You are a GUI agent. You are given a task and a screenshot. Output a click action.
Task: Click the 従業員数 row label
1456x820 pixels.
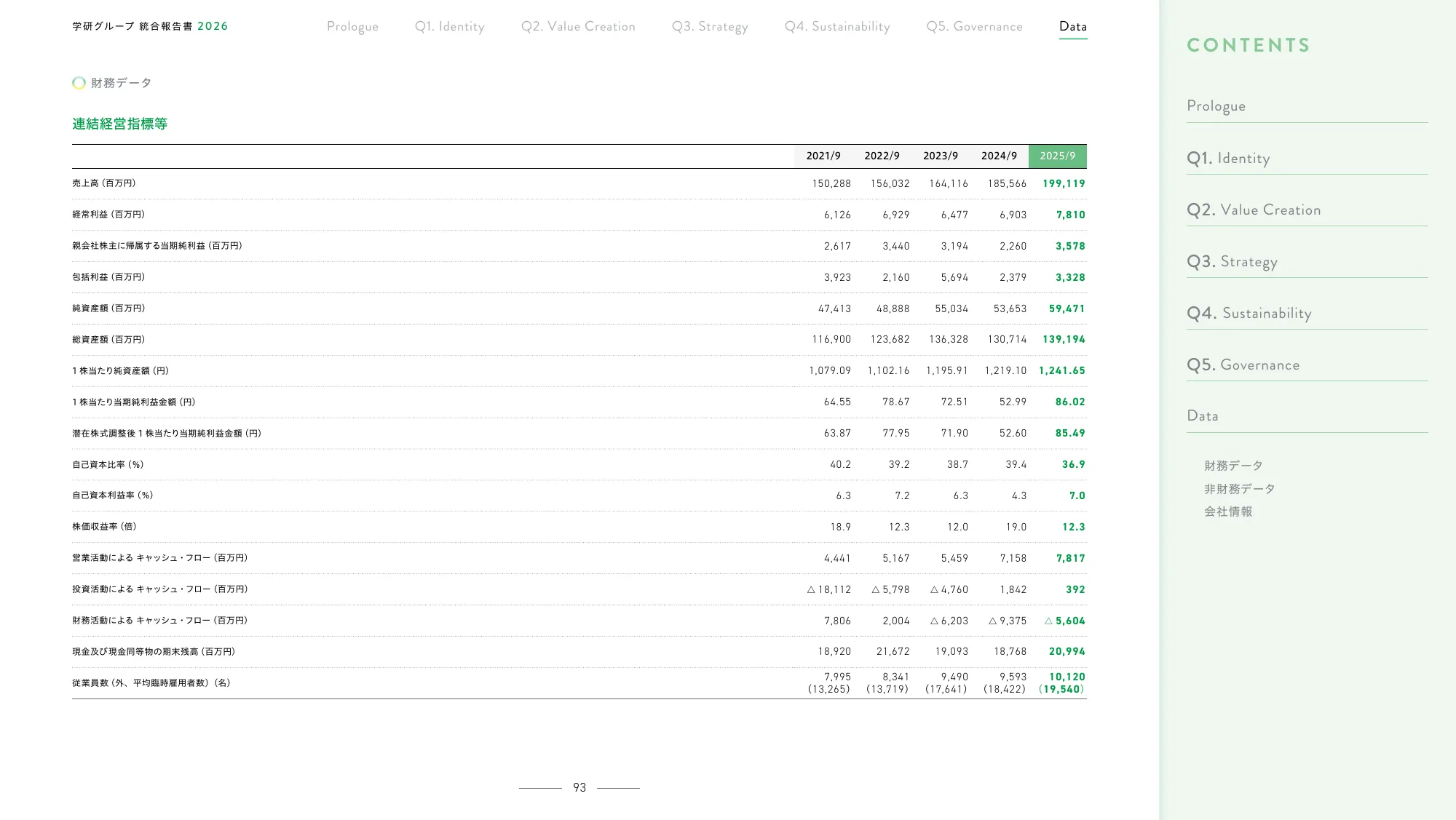[151, 683]
